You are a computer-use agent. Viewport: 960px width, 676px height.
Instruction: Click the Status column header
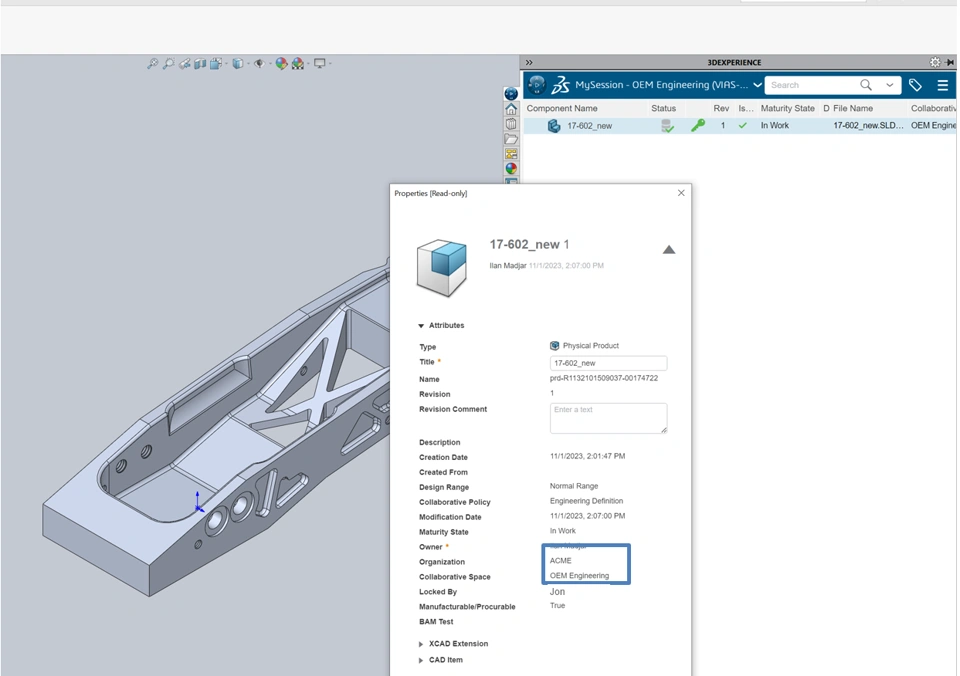[x=664, y=108]
